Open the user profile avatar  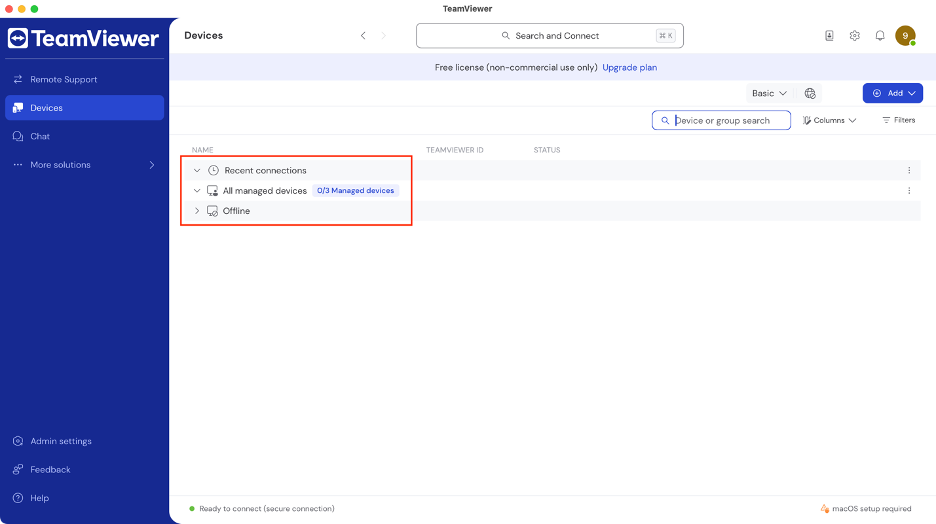[906, 36]
